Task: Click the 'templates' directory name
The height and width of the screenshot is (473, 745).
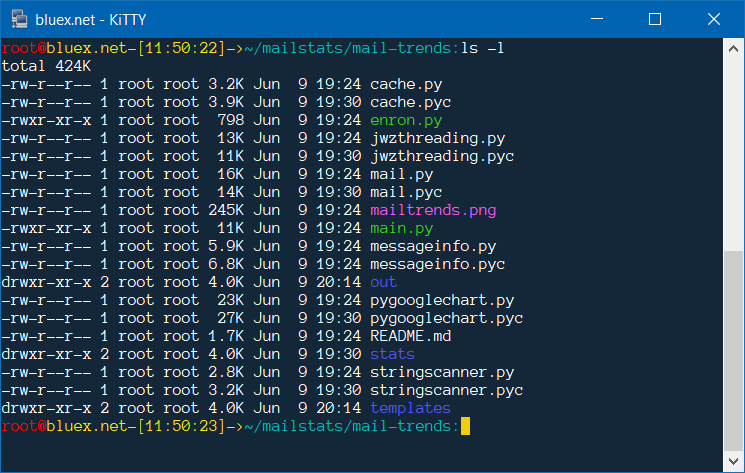Action: coord(410,408)
